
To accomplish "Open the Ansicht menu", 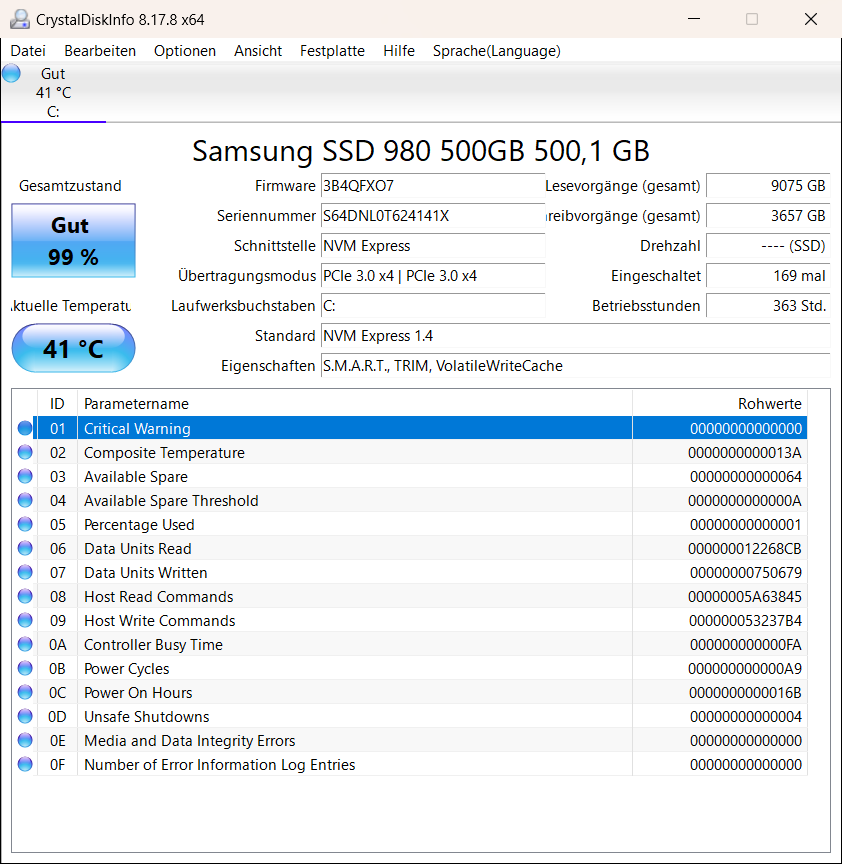I will coord(258,51).
